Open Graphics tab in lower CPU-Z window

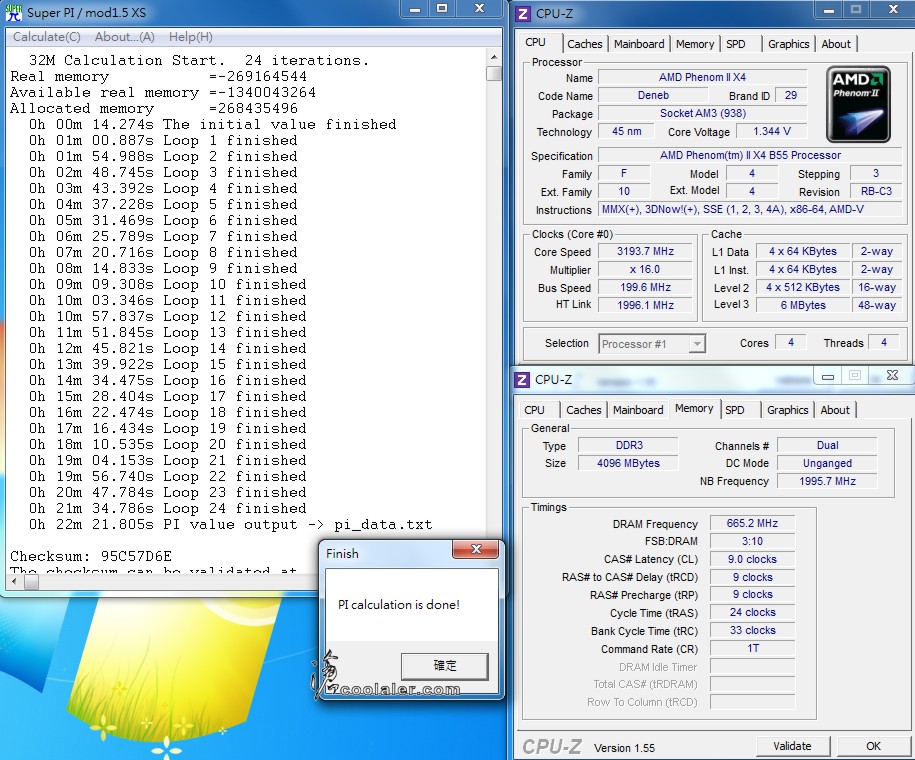[x=787, y=410]
